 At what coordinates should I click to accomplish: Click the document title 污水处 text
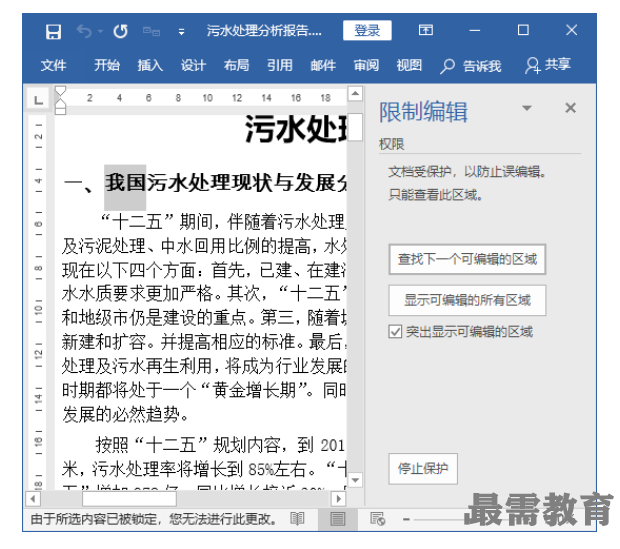(x=296, y=129)
